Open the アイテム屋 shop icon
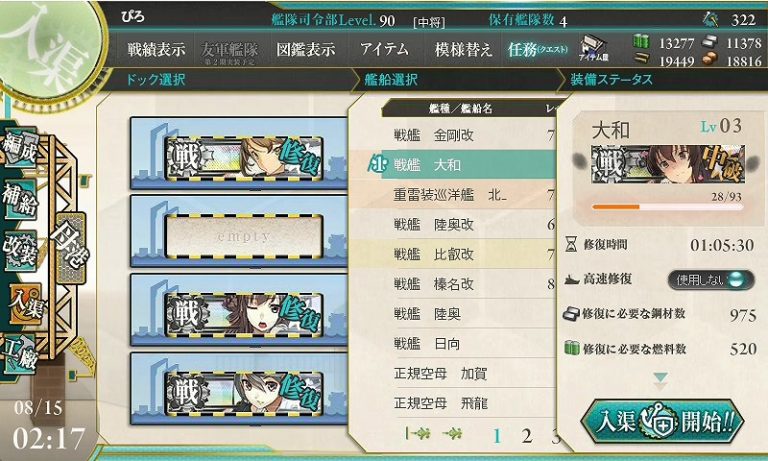Image resolution: width=768 pixels, height=461 pixels. (594, 49)
